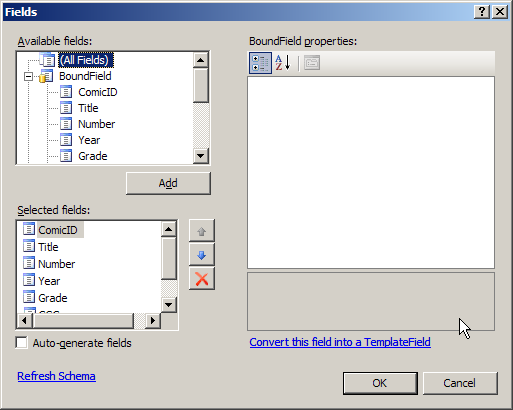This screenshot has width=513, height=410.
Task: Click the Selected fields scroll down arrow
Action: pyautogui.click(x=169, y=304)
